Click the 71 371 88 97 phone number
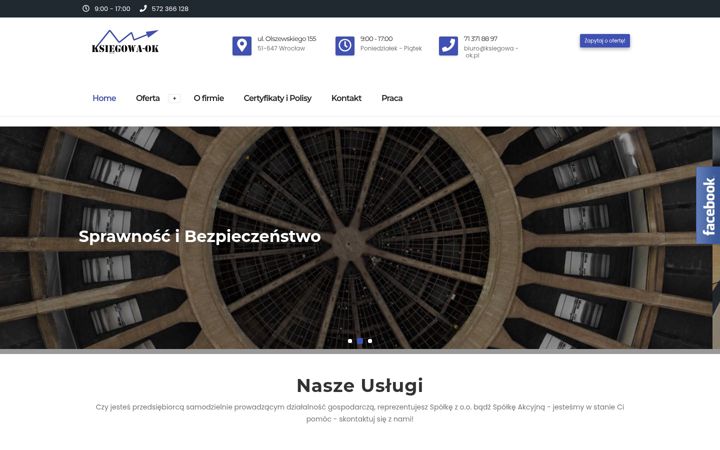The image size is (720, 450). [x=480, y=39]
